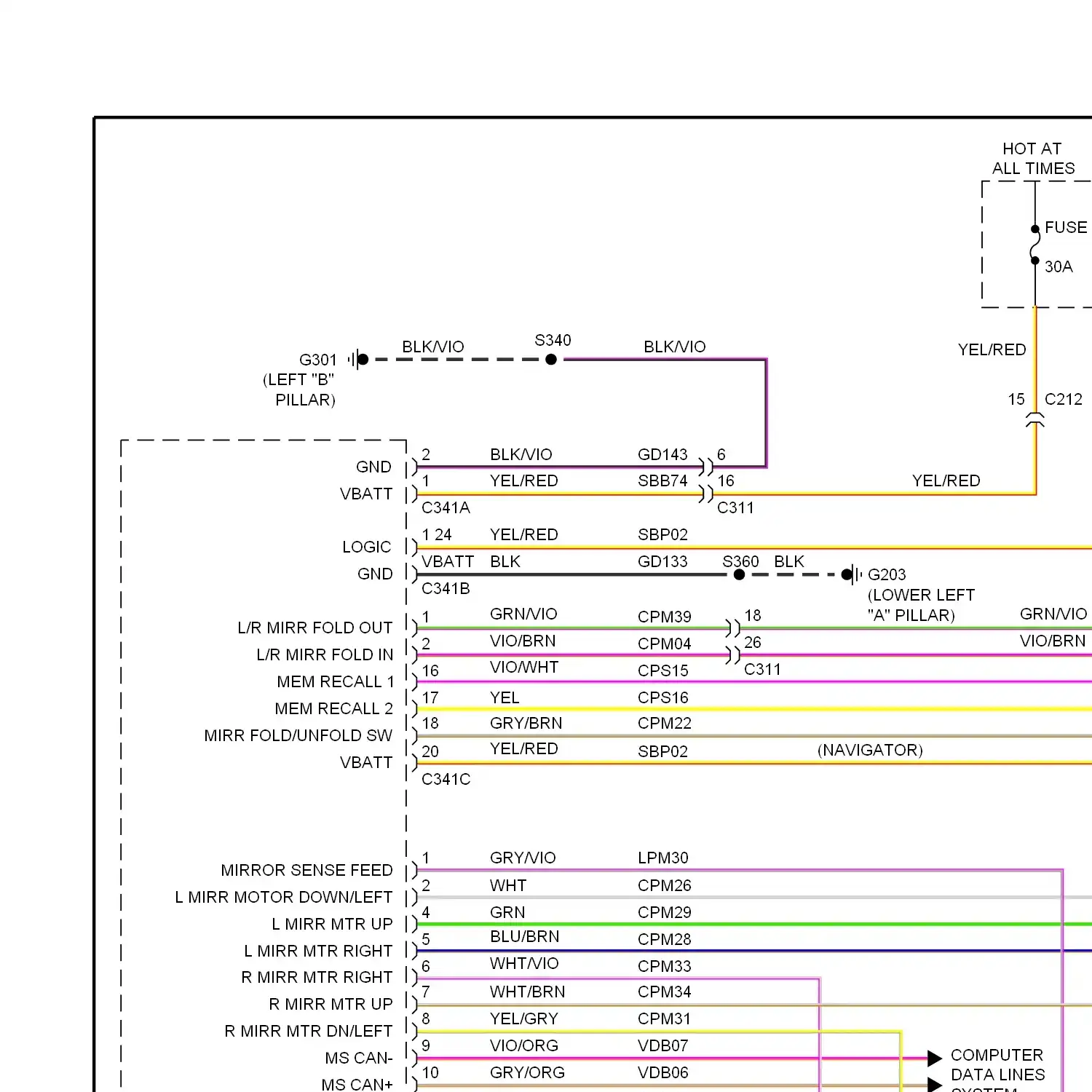1092x1092 pixels.
Task: Click connector label "C341B"
Action: coord(446,588)
